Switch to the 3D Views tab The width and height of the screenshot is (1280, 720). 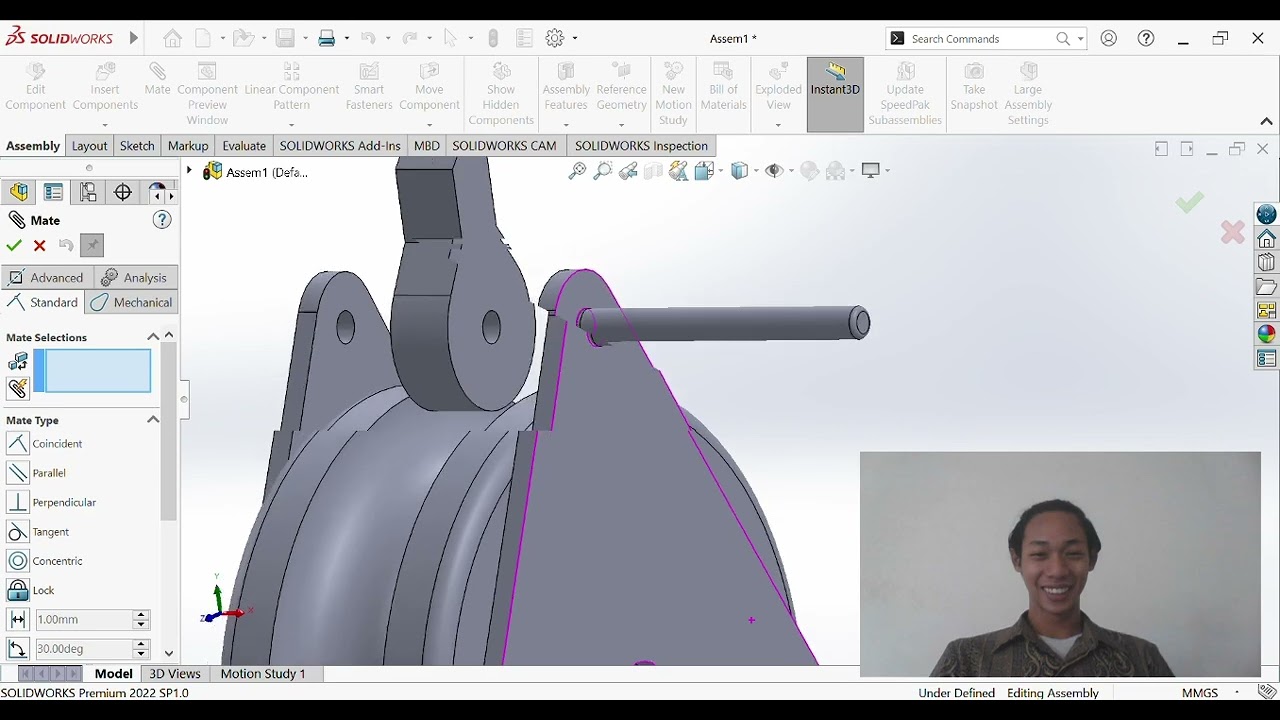(175, 673)
